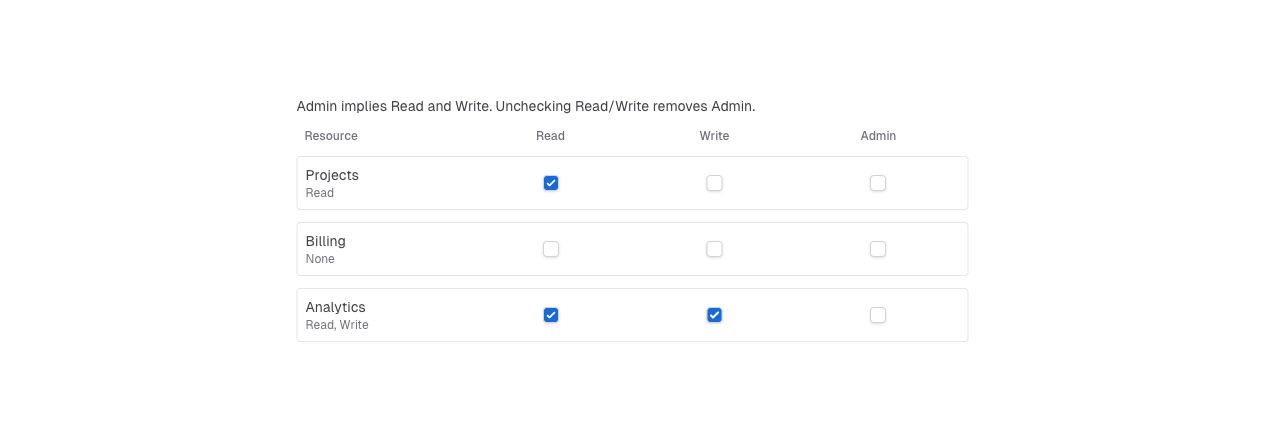Uncheck the Read permission for Projects
Screen dimensions: 1265x438
coord(551,183)
